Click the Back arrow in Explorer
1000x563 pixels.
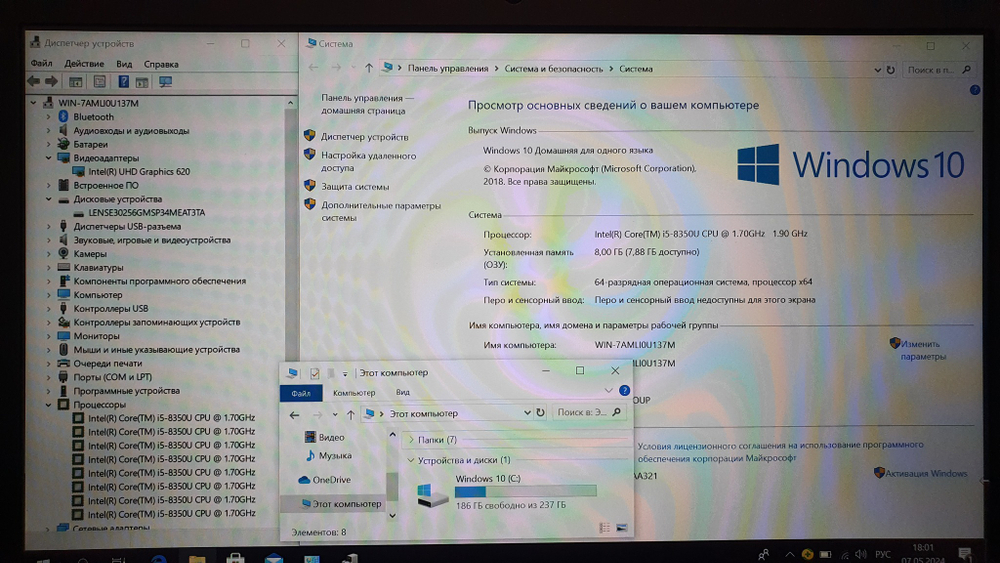(x=294, y=414)
